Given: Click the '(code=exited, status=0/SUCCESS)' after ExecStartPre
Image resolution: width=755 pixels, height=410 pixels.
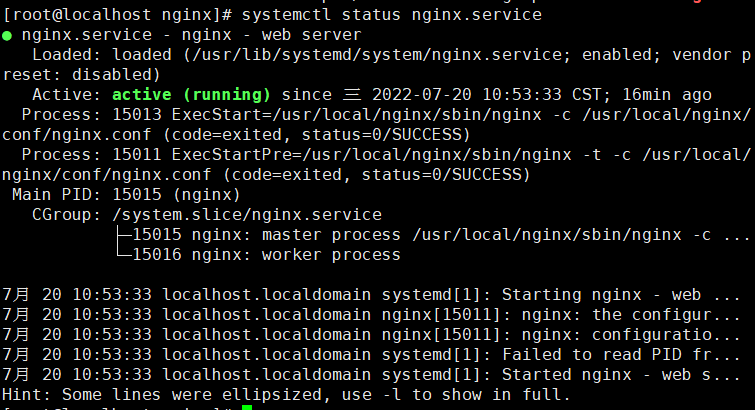Looking at the screenshot, I should pos(377,174).
